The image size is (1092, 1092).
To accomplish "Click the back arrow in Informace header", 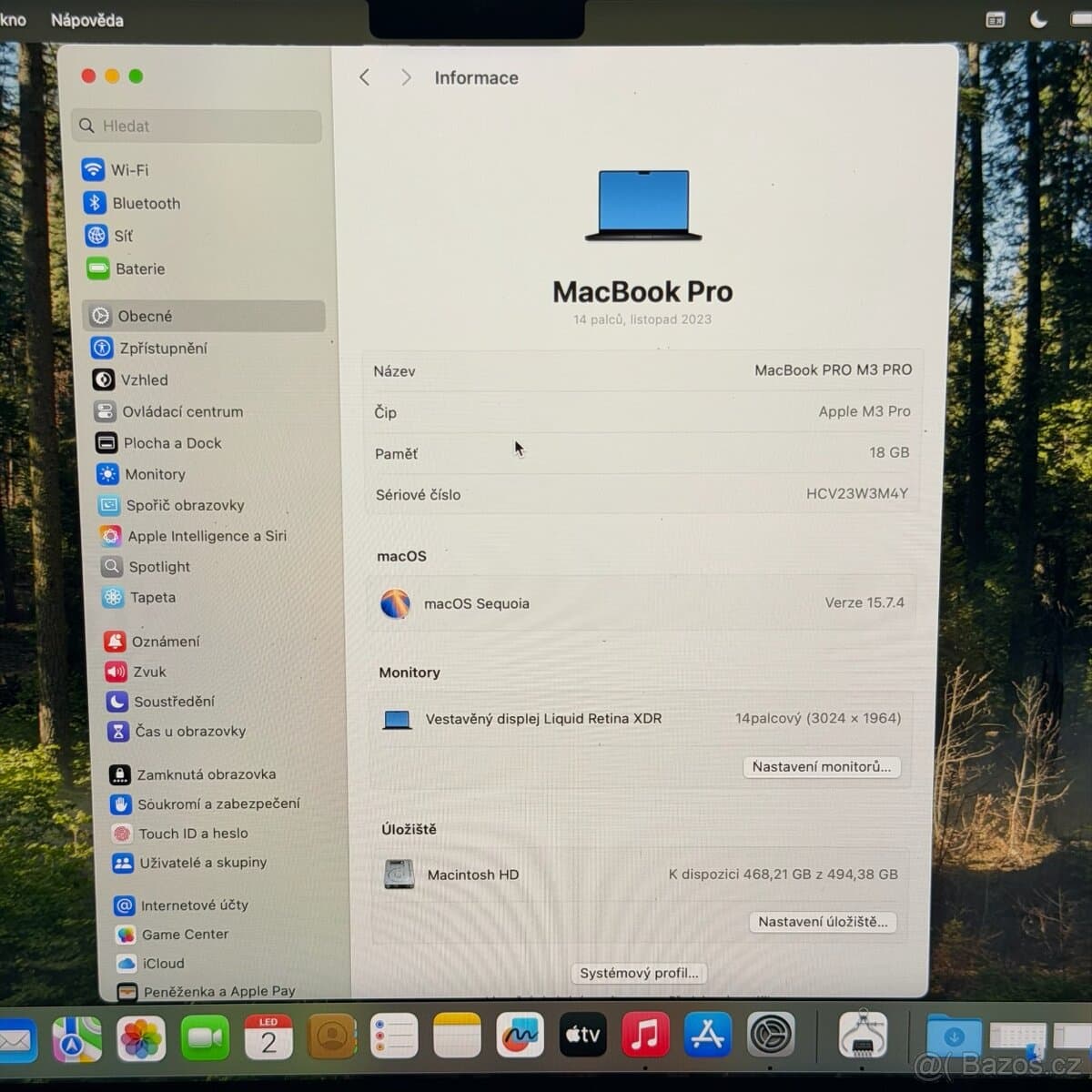I will 365,77.
